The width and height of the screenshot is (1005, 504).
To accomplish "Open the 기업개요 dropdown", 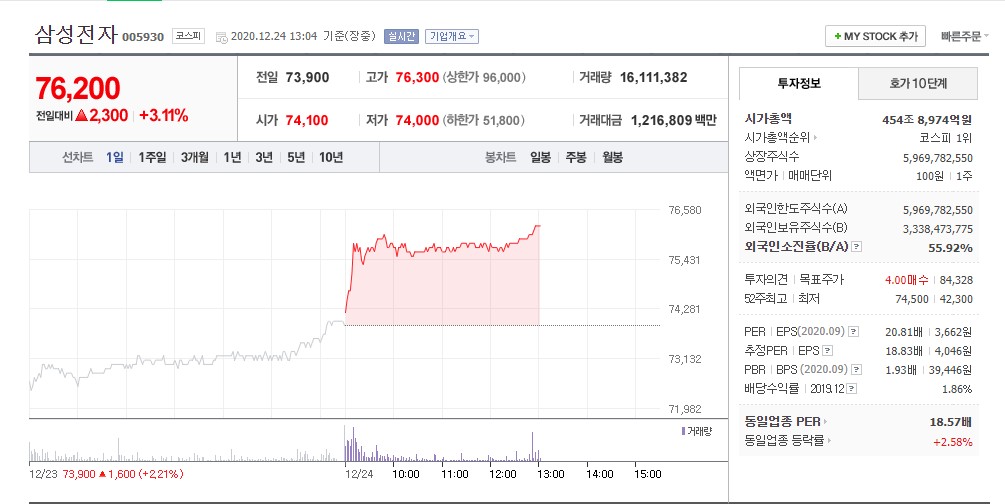I will pyautogui.click(x=452, y=36).
